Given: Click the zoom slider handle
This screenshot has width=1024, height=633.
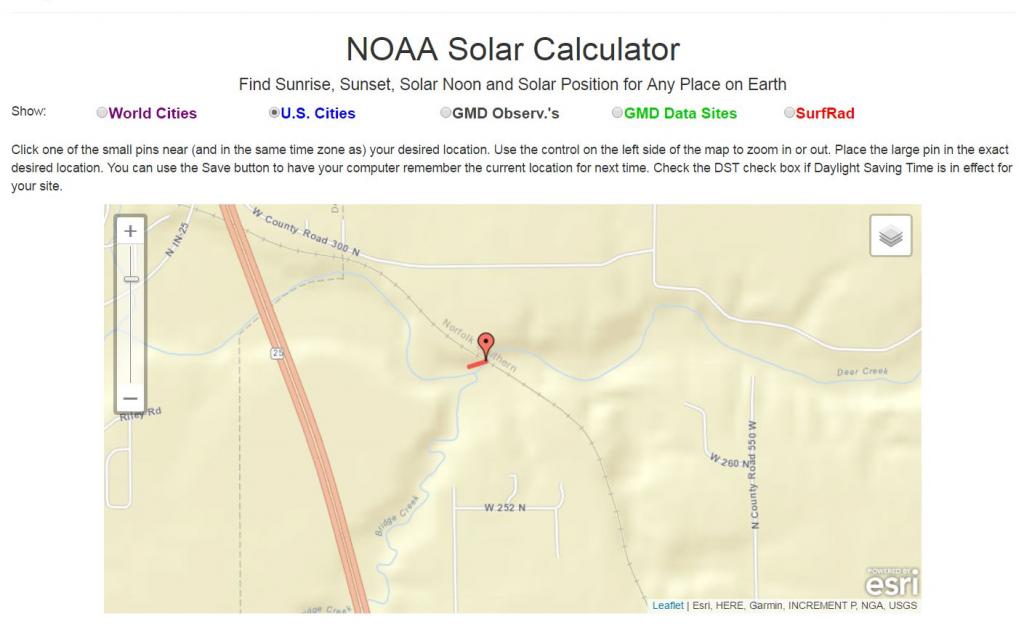Looking at the screenshot, I should click(x=131, y=279).
